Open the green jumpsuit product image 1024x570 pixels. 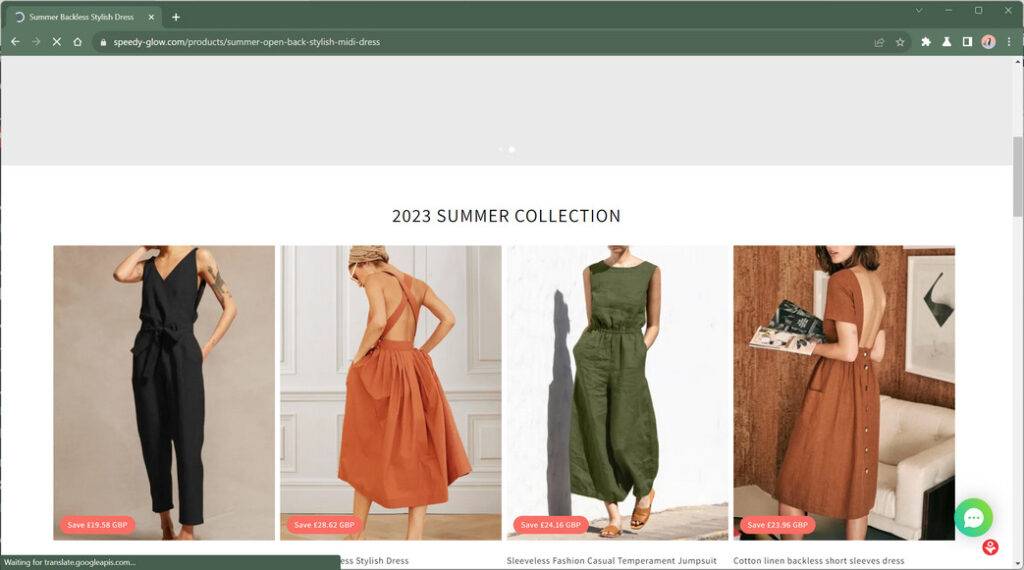pos(617,392)
